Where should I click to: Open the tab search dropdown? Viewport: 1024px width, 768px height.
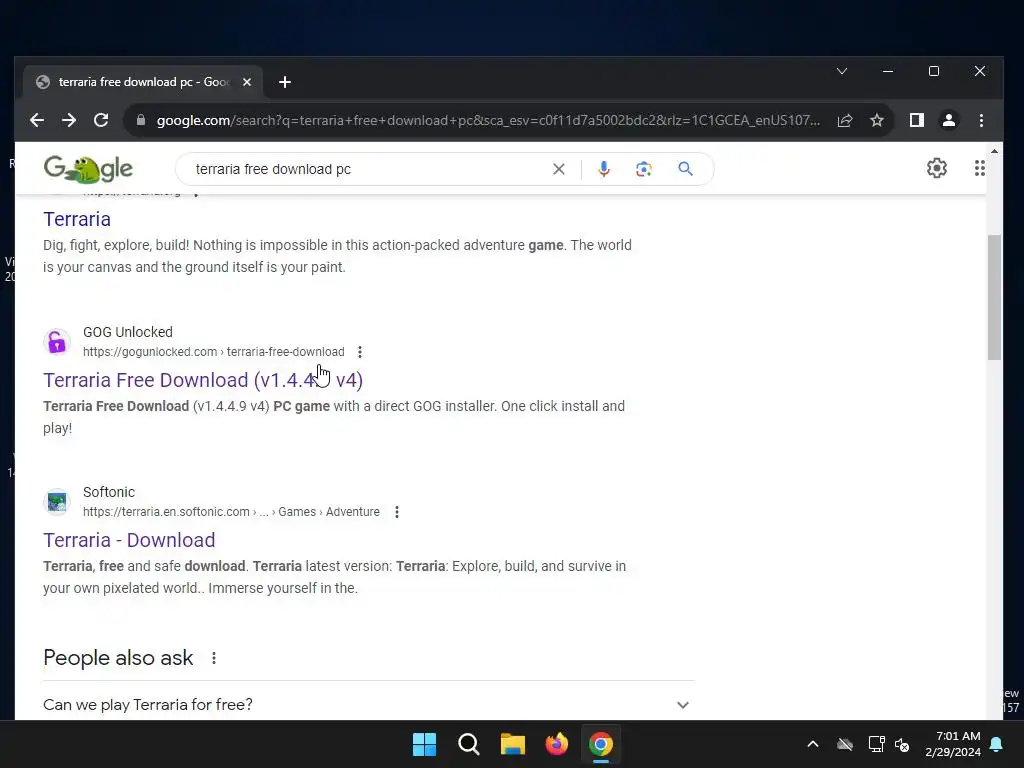(x=842, y=71)
